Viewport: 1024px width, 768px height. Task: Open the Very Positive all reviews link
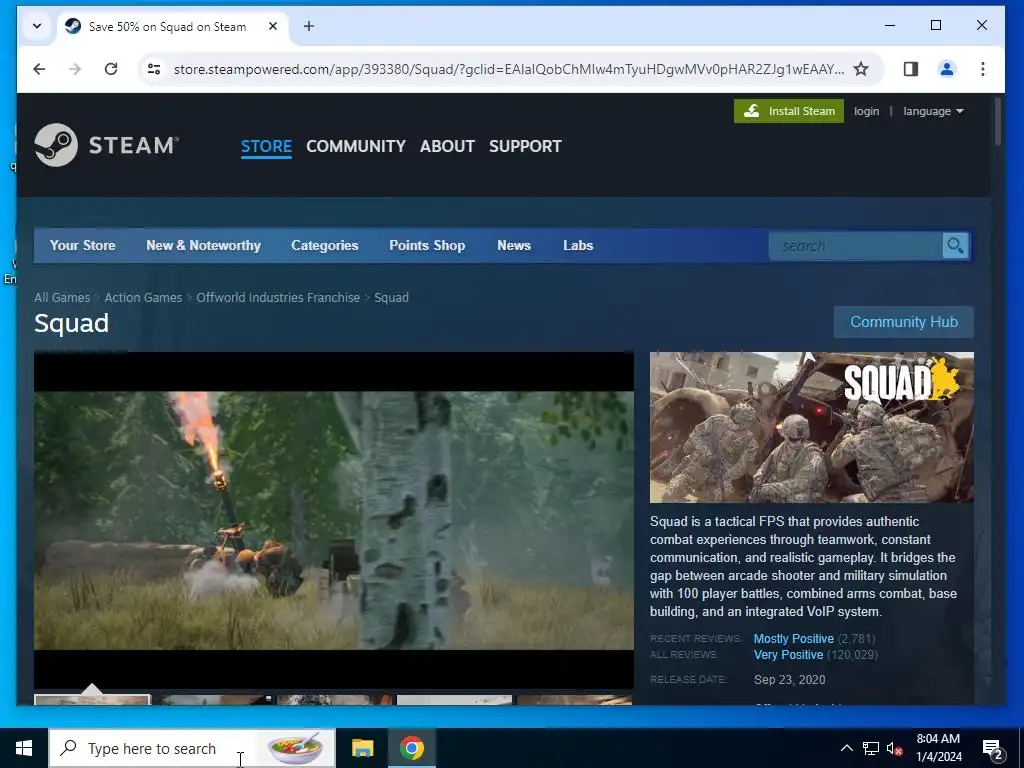coord(788,655)
